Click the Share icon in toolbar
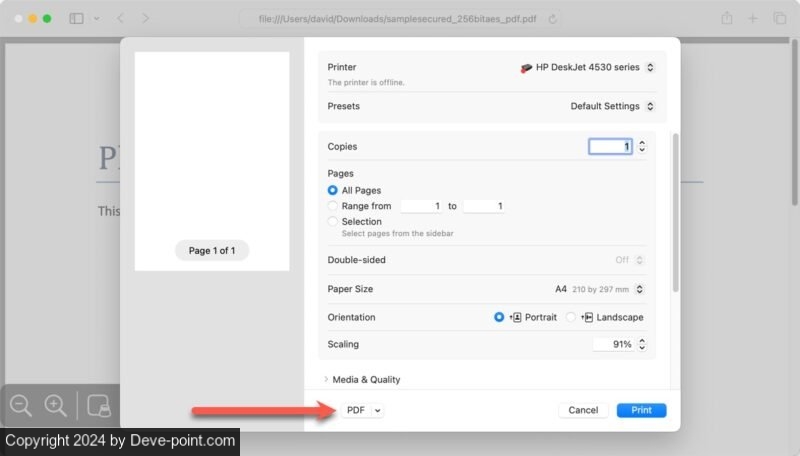Image resolution: width=800 pixels, height=456 pixels. (727, 18)
